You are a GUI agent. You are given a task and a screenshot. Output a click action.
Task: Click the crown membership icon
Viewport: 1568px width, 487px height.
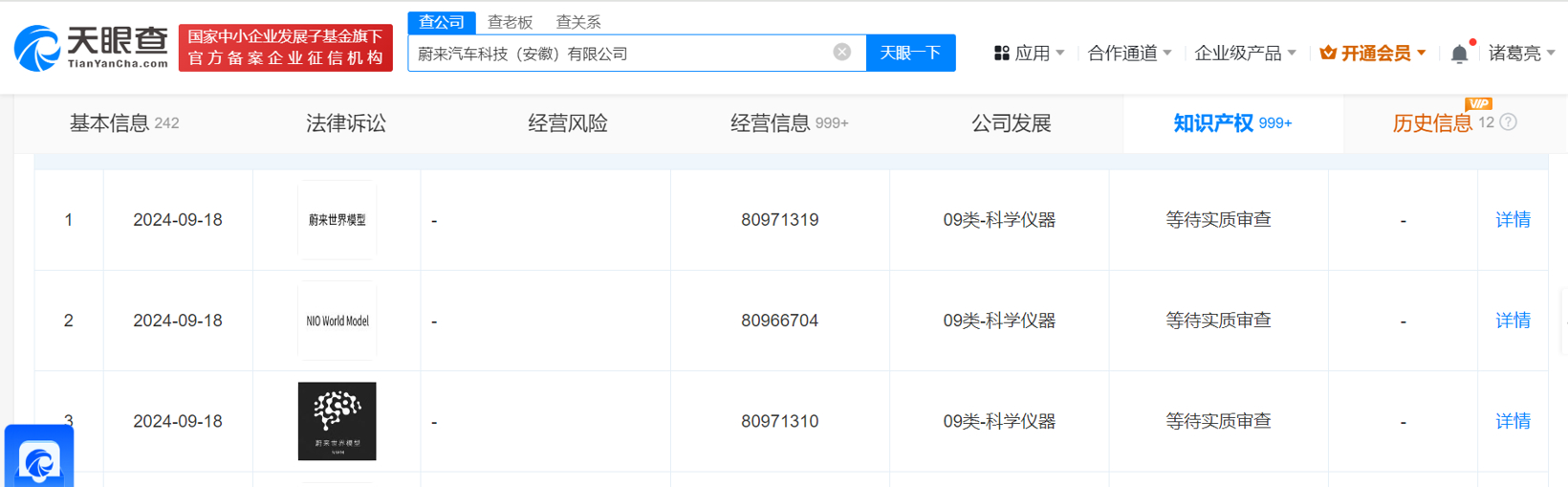[1327, 54]
